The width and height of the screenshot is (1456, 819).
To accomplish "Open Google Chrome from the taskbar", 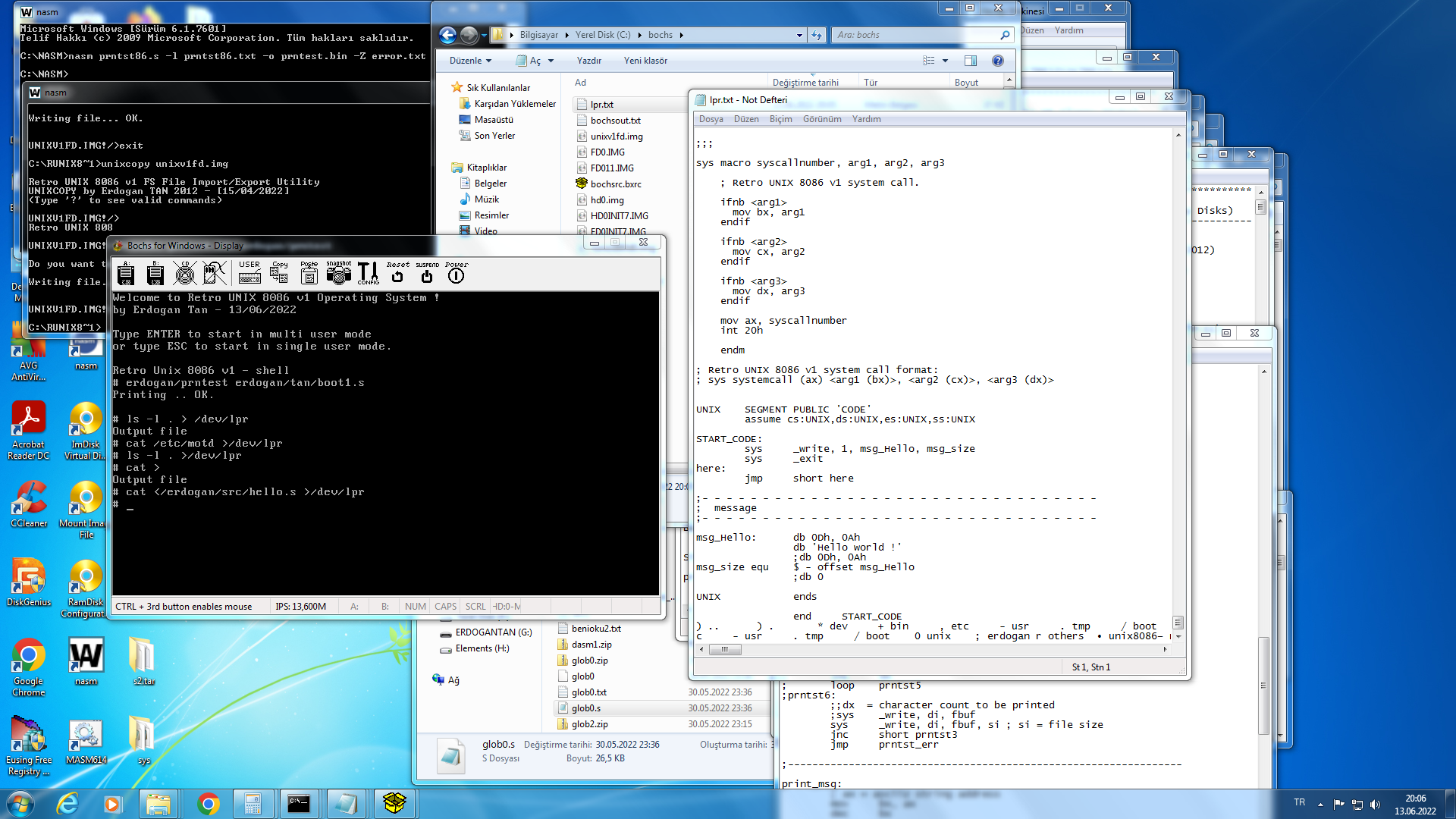I will pyautogui.click(x=208, y=804).
